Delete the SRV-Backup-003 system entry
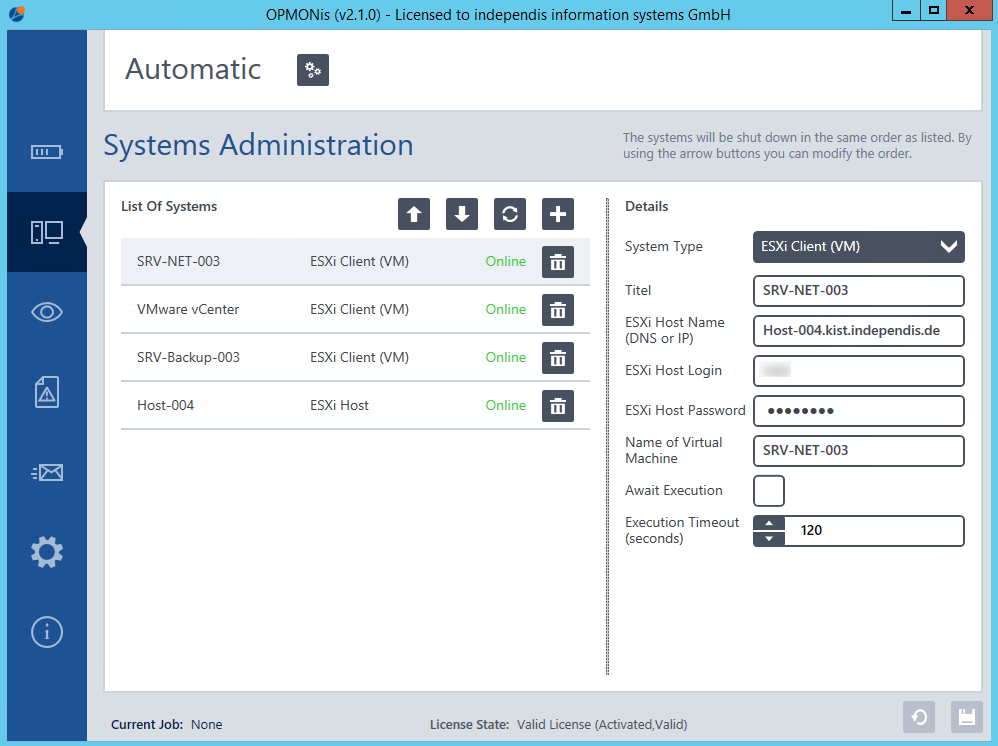998x746 pixels. [x=558, y=358]
